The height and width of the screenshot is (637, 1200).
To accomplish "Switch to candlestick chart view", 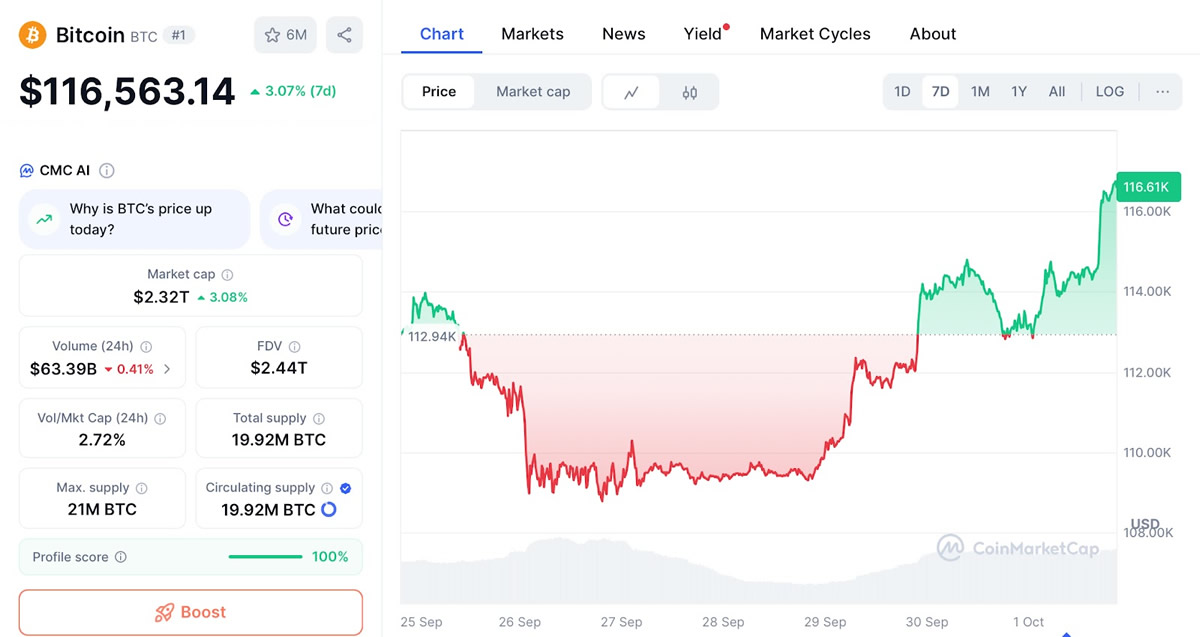I will tap(688, 91).
